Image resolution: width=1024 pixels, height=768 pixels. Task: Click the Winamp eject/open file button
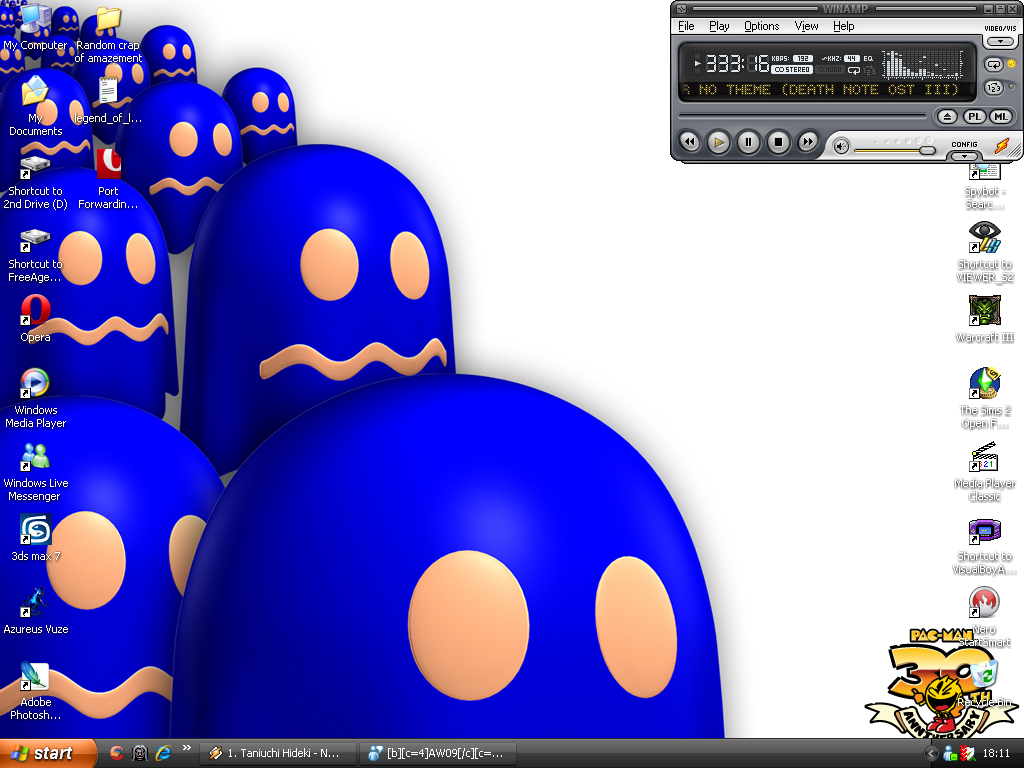click(x=948, y=117)
